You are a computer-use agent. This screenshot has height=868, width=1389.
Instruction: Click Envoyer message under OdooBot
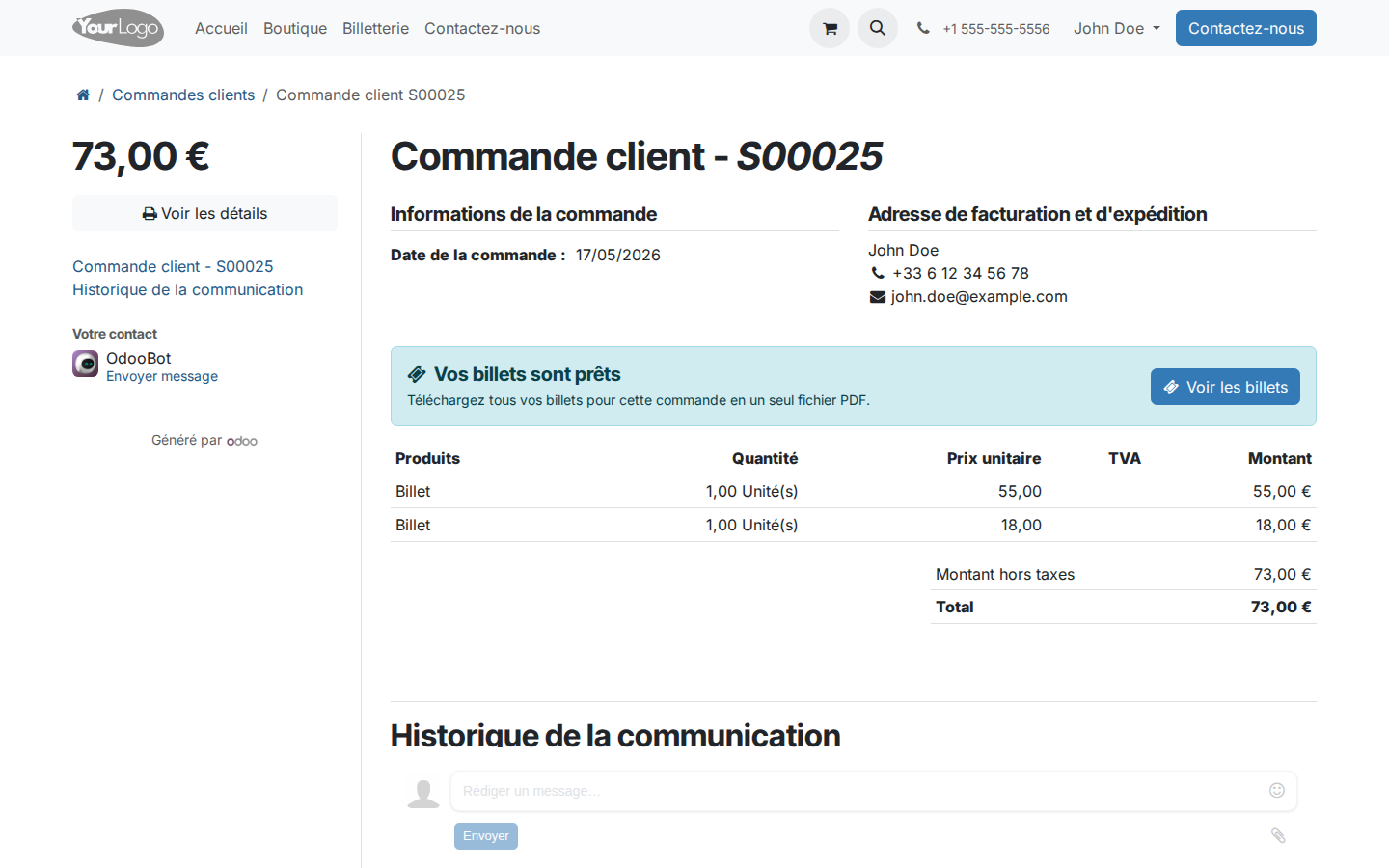[162, 376]
